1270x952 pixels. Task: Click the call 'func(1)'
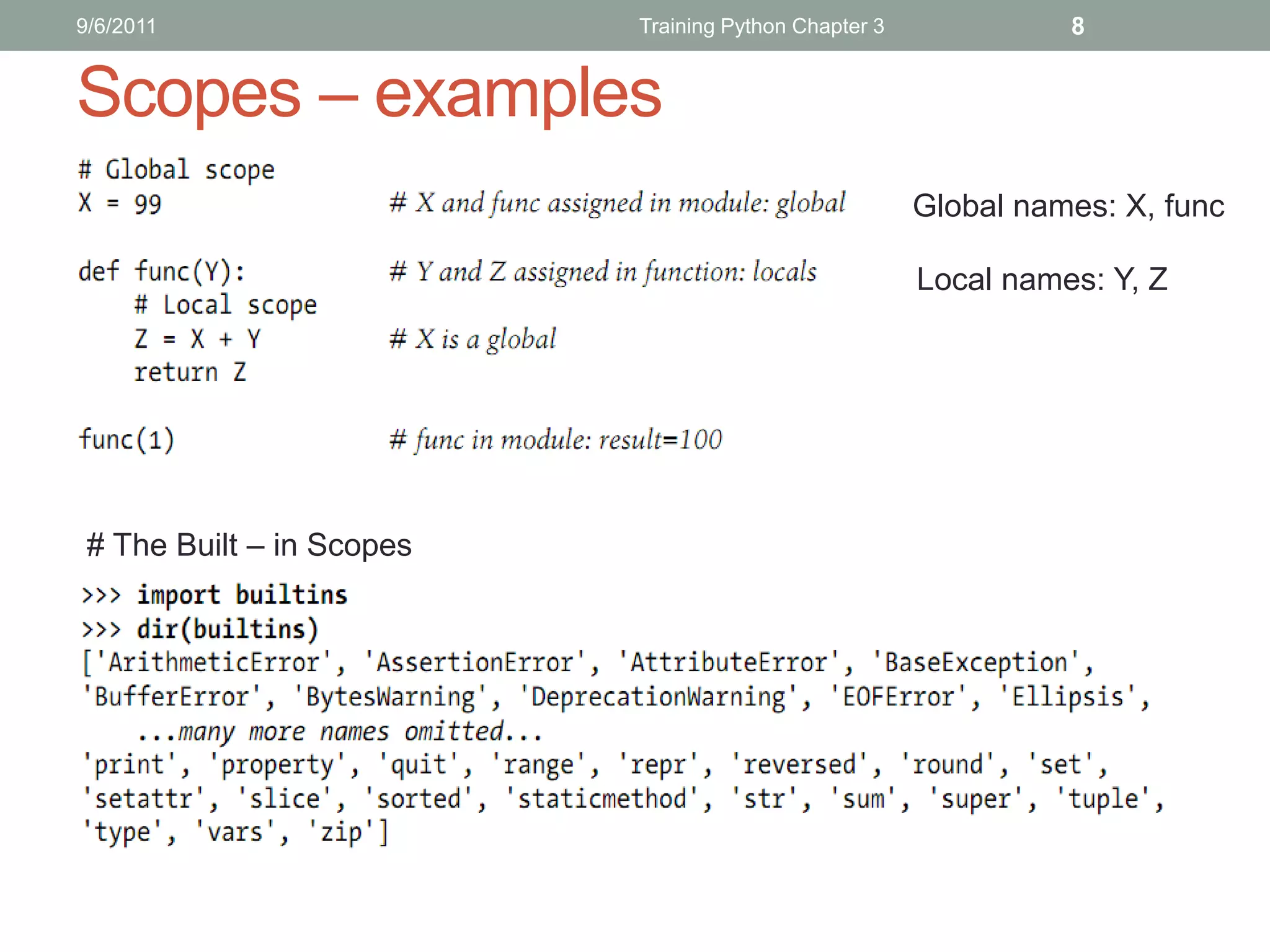127,440
